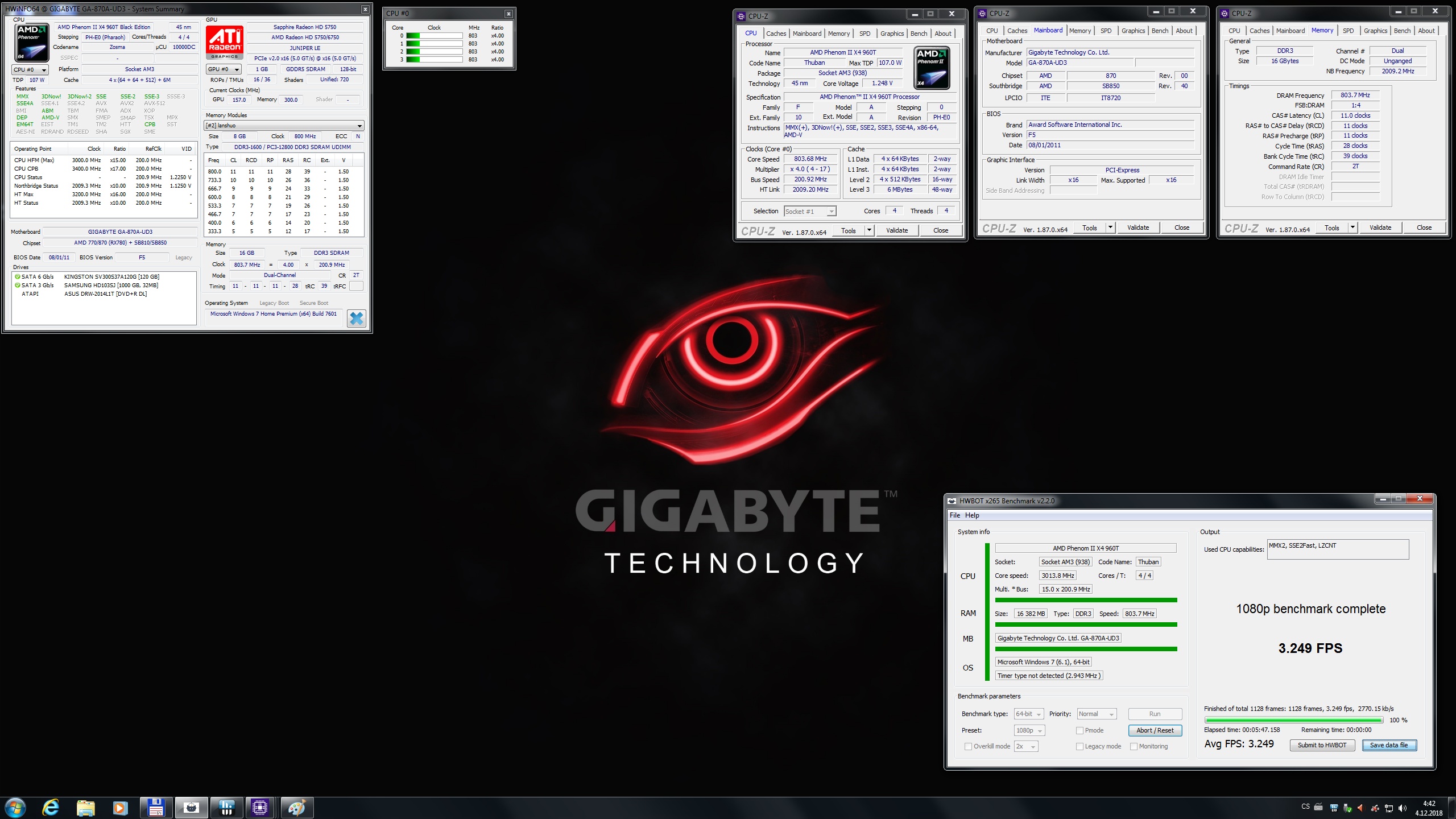Viewport: 1456px width, 819px height.
Task: Close the CPU #0 clock window
Action: point(508,14)
